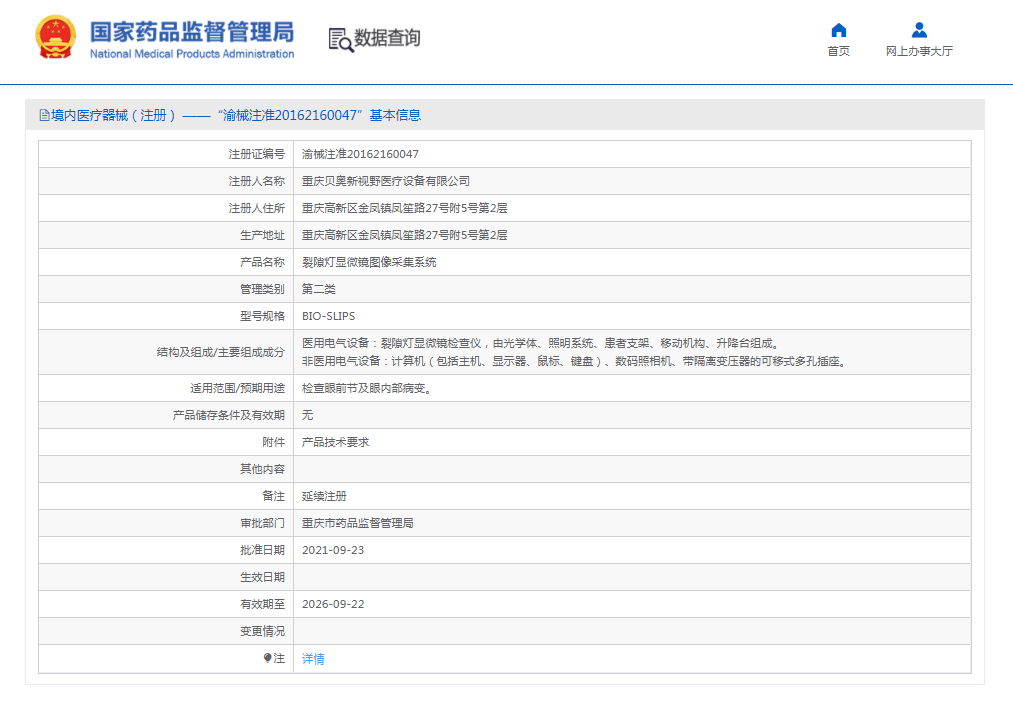Screen dimensions: 1013x708
Task: Open 网上办事大厅 via its text label
Action: (x=919, y=51)
